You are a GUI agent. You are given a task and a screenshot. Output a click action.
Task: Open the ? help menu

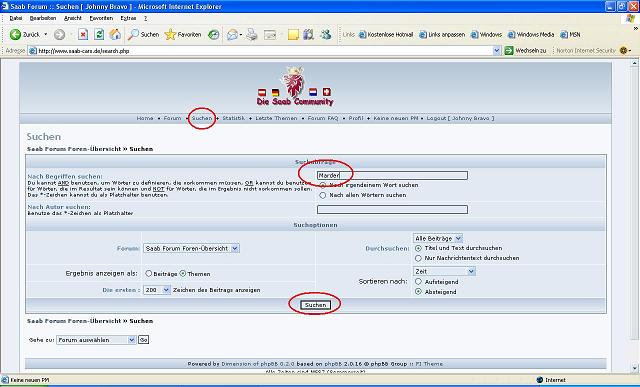coord(145,18)
